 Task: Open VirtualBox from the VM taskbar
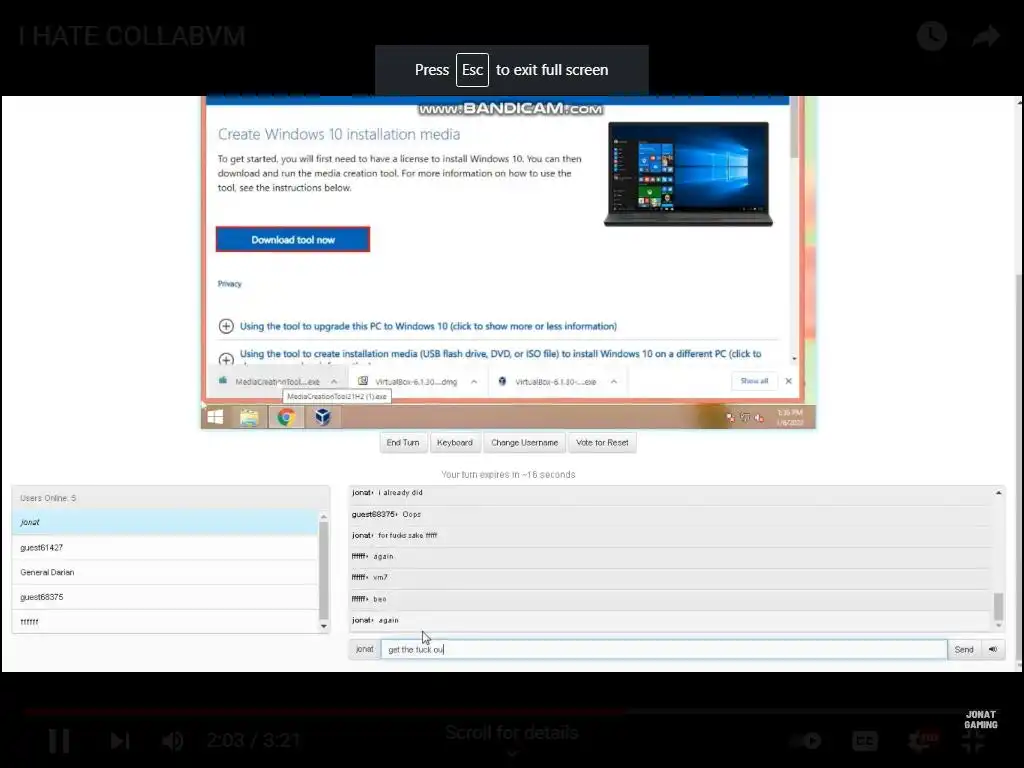tap(323, 417)
